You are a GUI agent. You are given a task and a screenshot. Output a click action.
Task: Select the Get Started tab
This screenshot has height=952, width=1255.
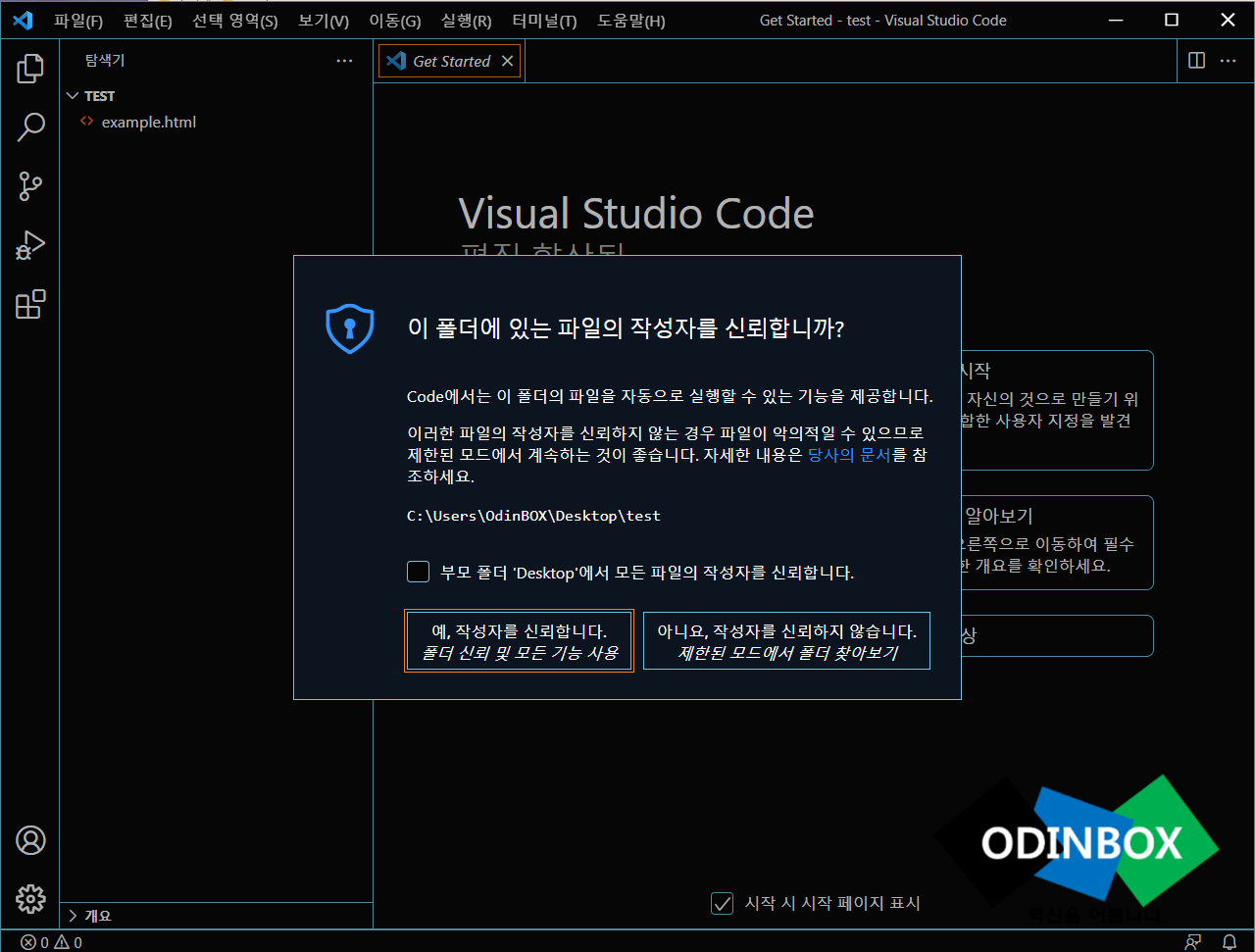point(450,61)
